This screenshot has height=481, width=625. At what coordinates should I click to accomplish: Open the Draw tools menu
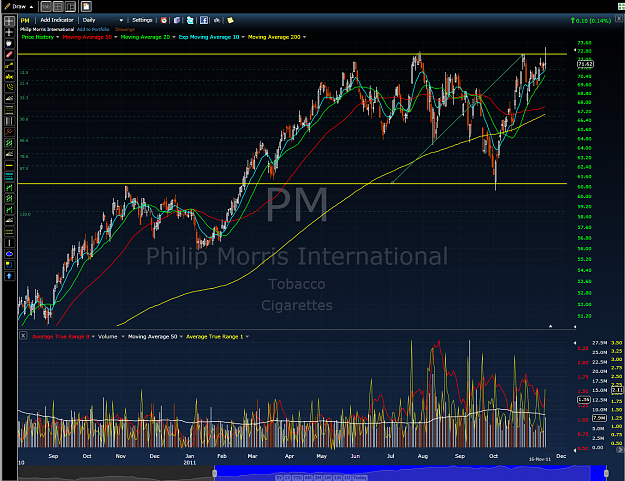tap(19, 6)
